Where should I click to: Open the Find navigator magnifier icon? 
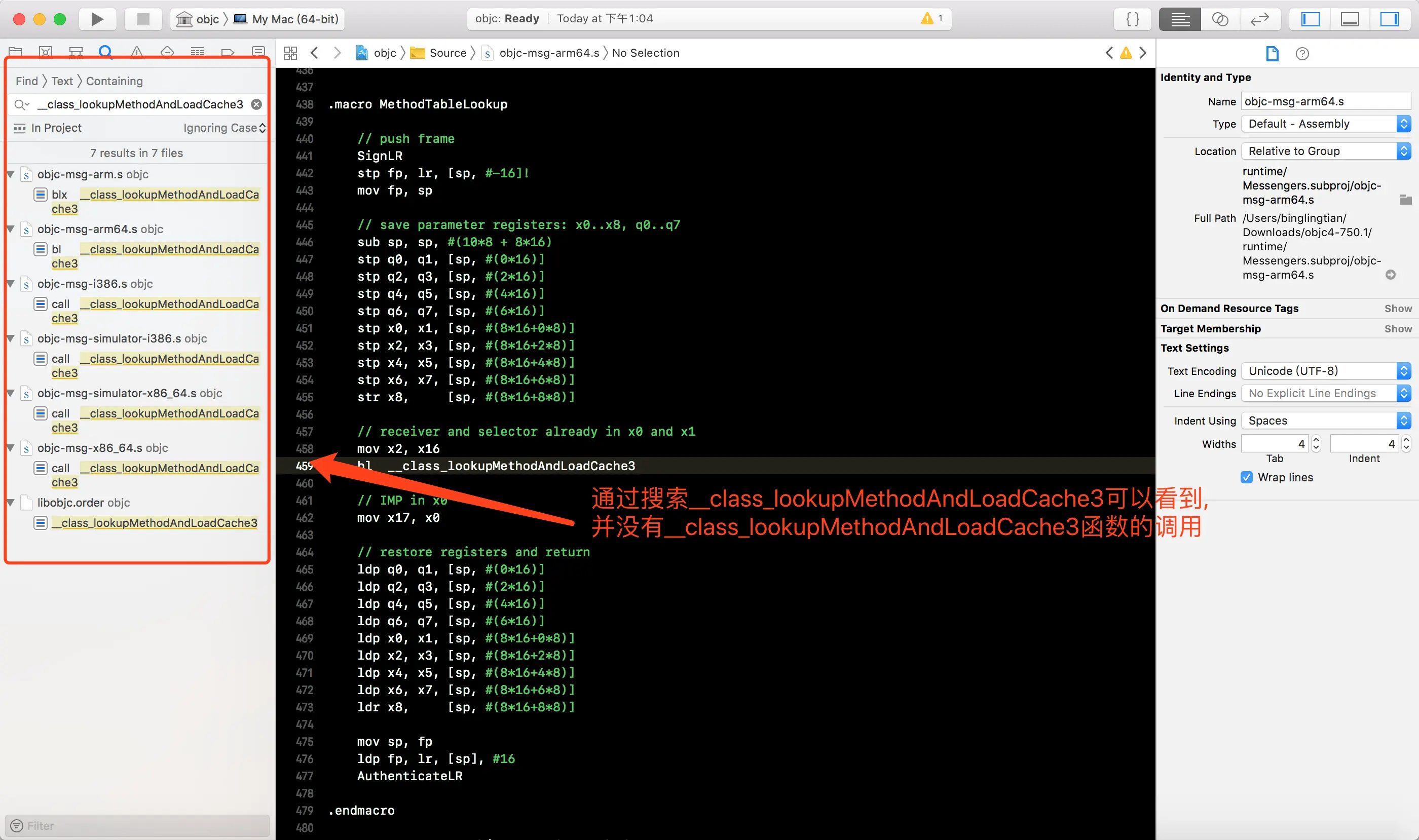click(x=105, y=52)
